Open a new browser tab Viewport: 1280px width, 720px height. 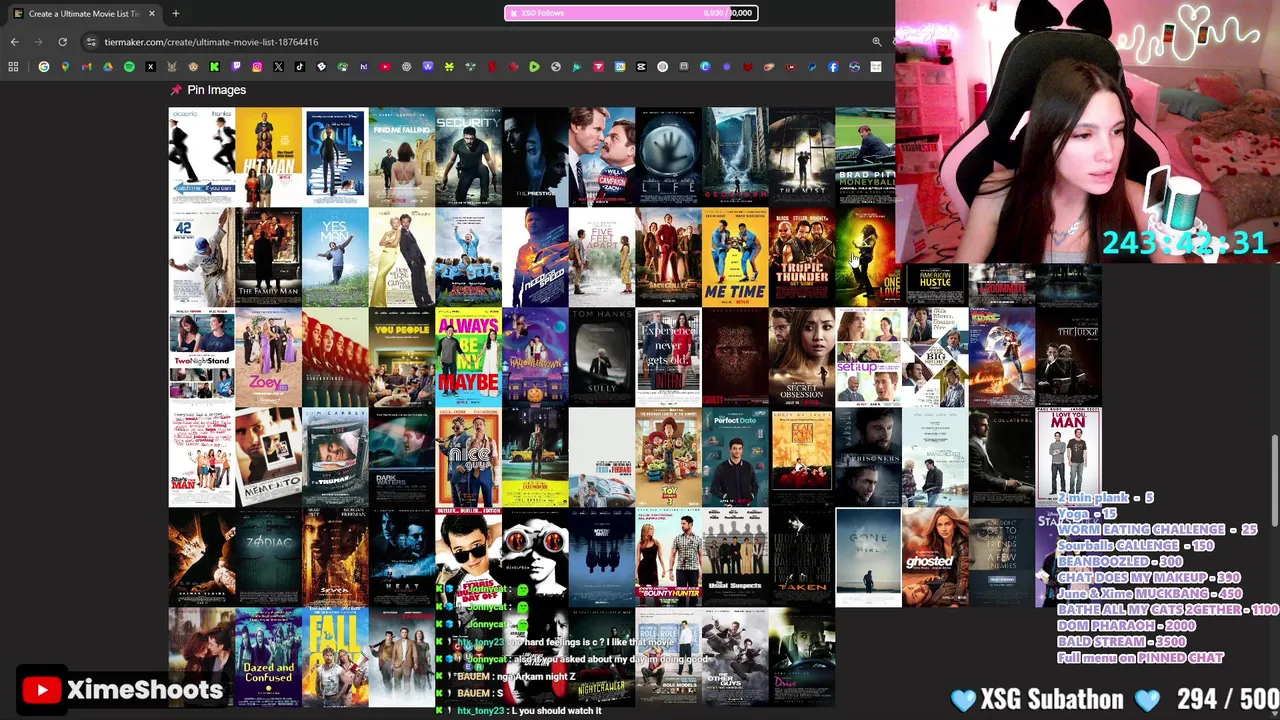click(175, 13)
